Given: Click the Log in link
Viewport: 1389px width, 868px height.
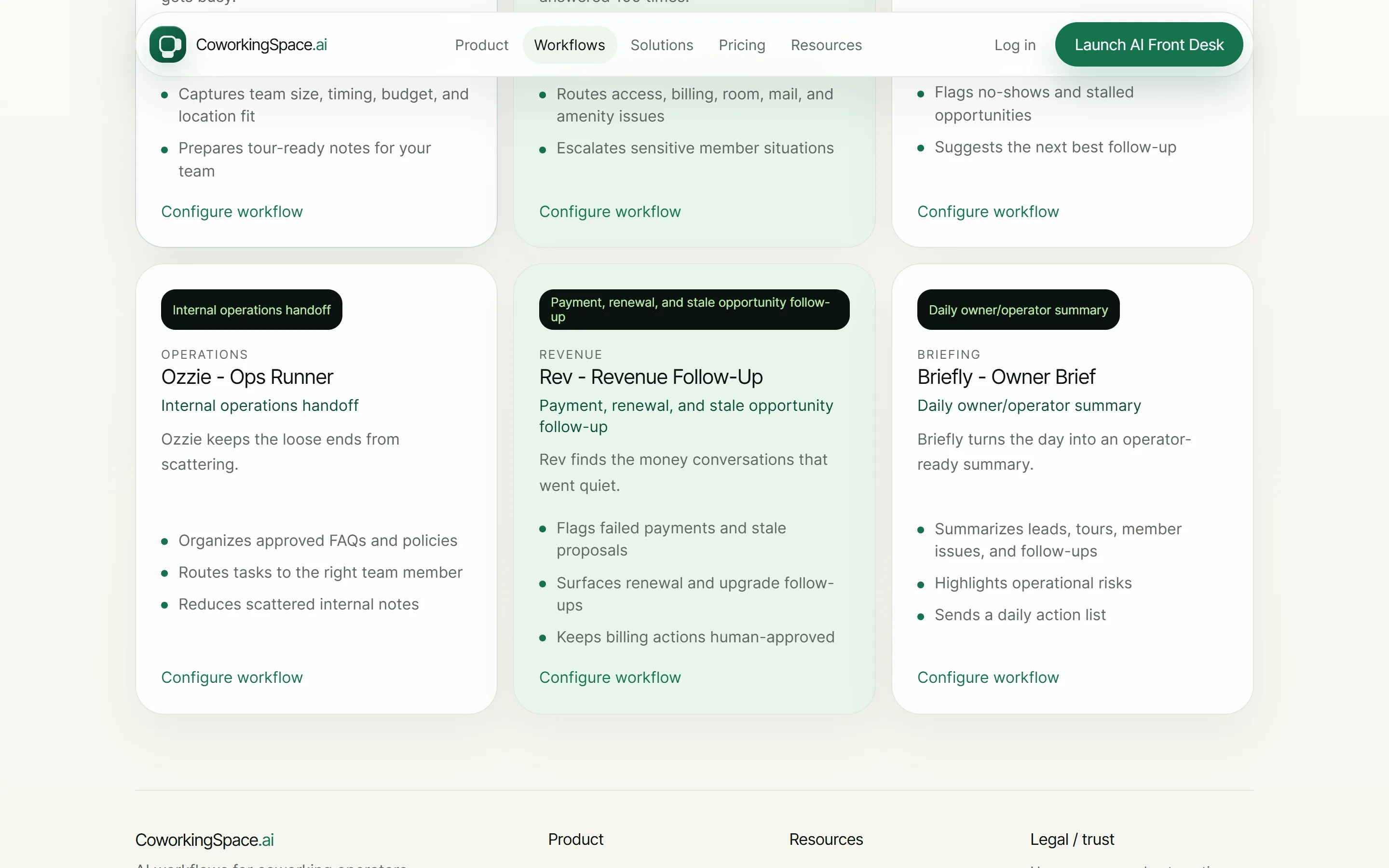Looking at the screenshot, I should click(1015, 45).
